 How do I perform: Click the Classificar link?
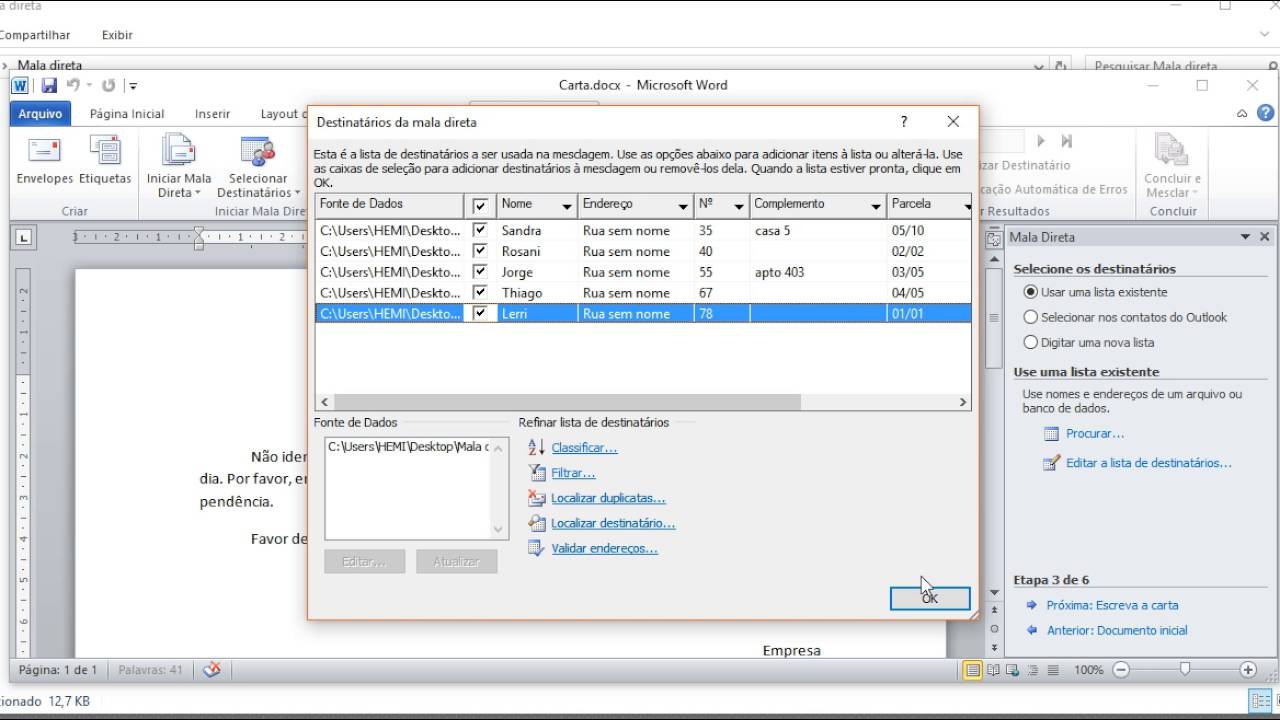pyautogui.click(x=584, y=448)
